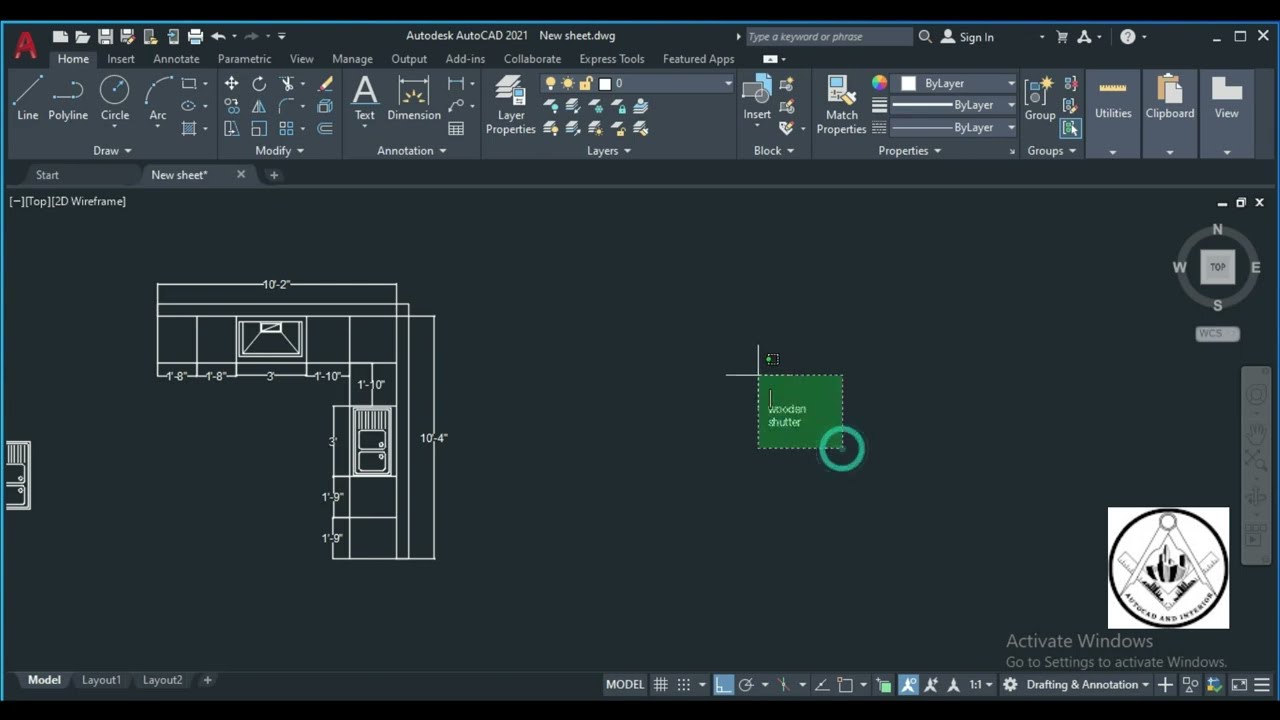Start the Dimension tool
1280x720 pixels.
414,98
